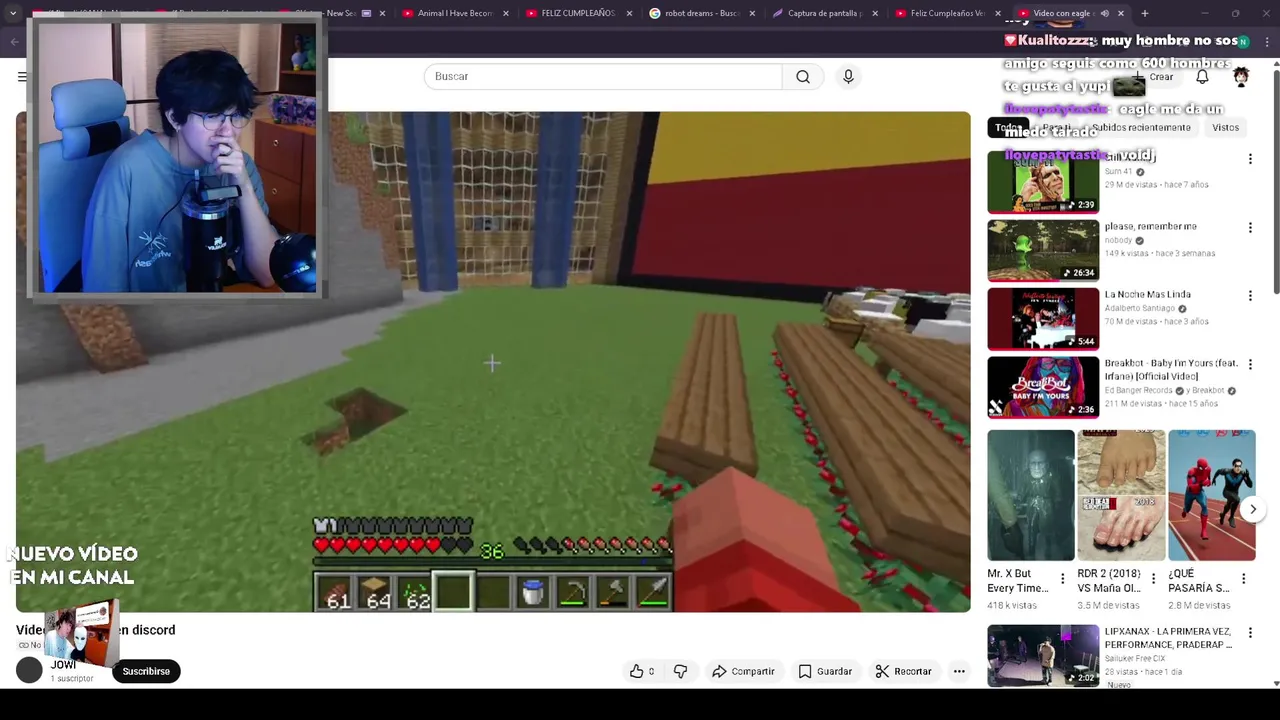Switch to FELIZ CUMPLEAÑOS browser tab
The image size is (1280, 720).
[578, 13]
